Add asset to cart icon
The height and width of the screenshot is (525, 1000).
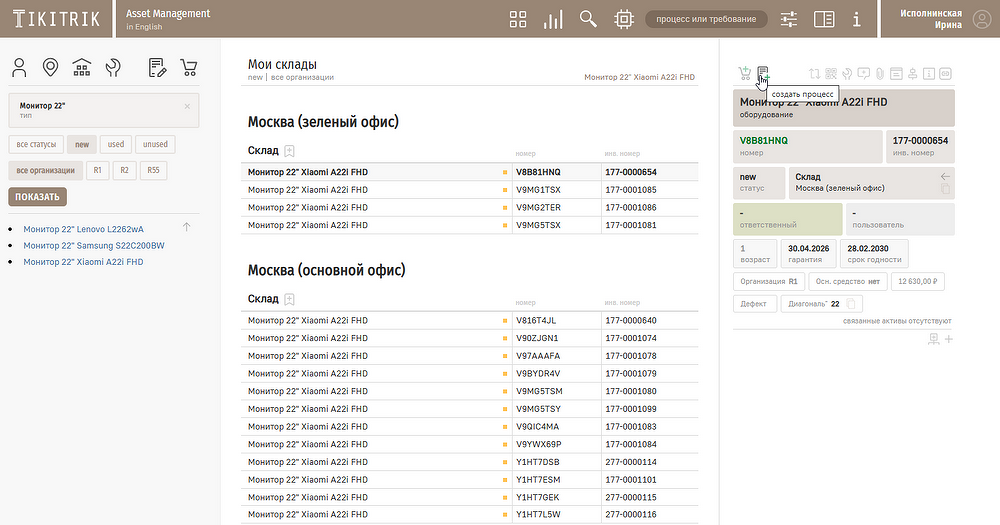[744, 72]
